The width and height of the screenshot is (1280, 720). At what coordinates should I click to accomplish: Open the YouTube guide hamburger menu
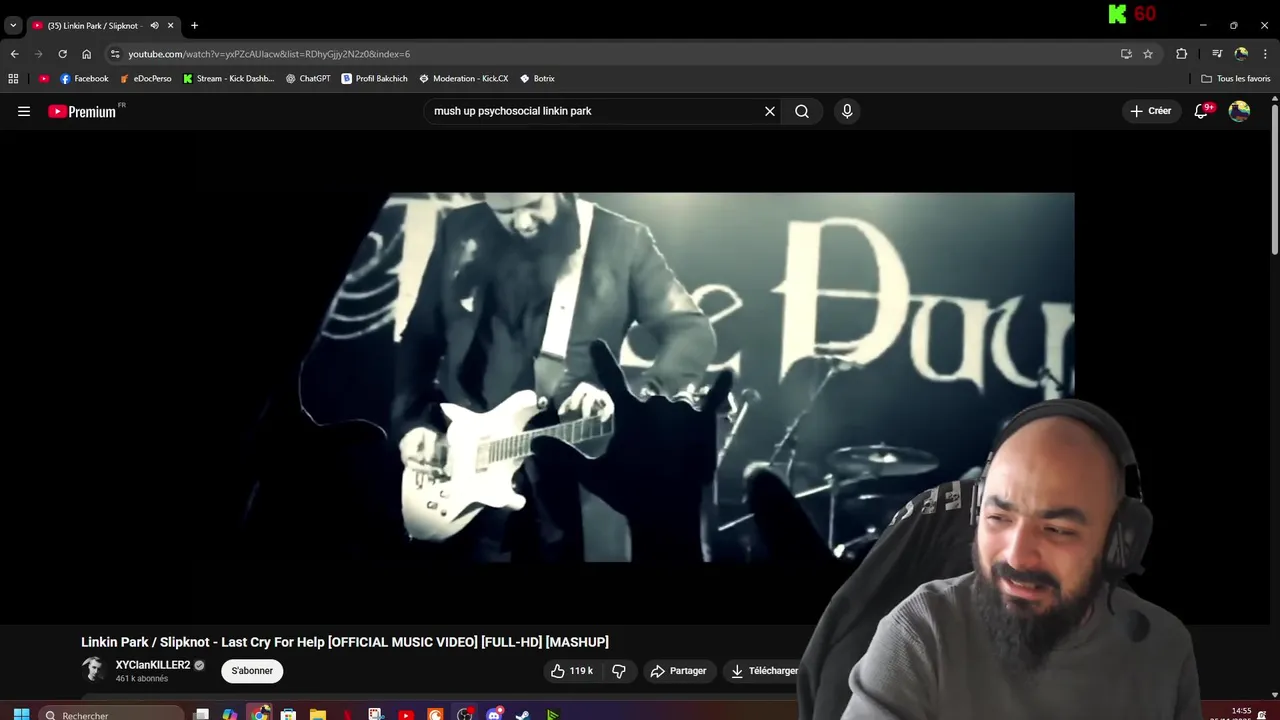pyautogui.click(x=24, y=111)
